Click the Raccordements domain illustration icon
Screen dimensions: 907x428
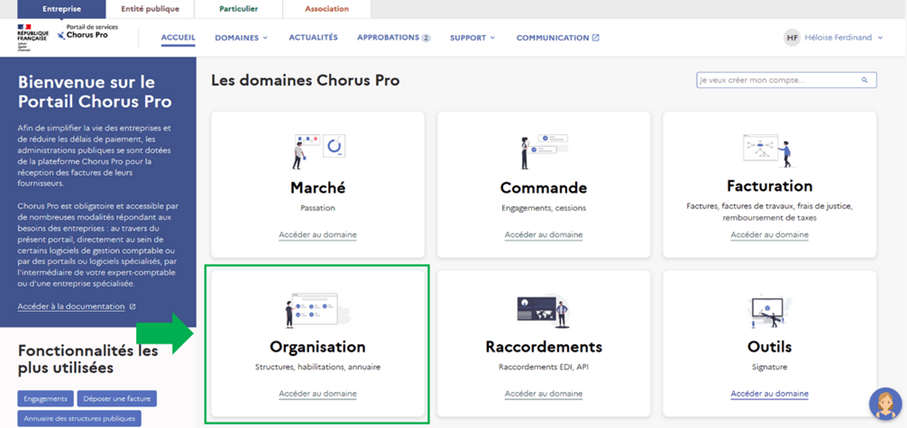tap(543, 310)
